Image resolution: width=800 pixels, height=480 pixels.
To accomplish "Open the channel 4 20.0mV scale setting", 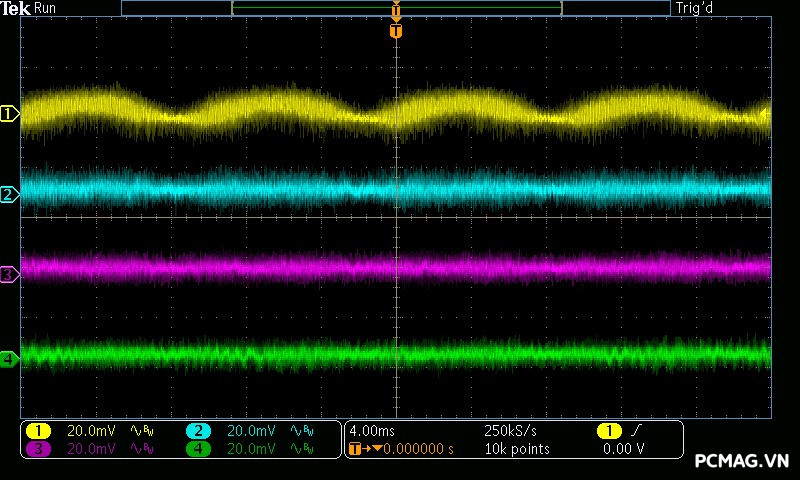I will [x=250, y=449].
